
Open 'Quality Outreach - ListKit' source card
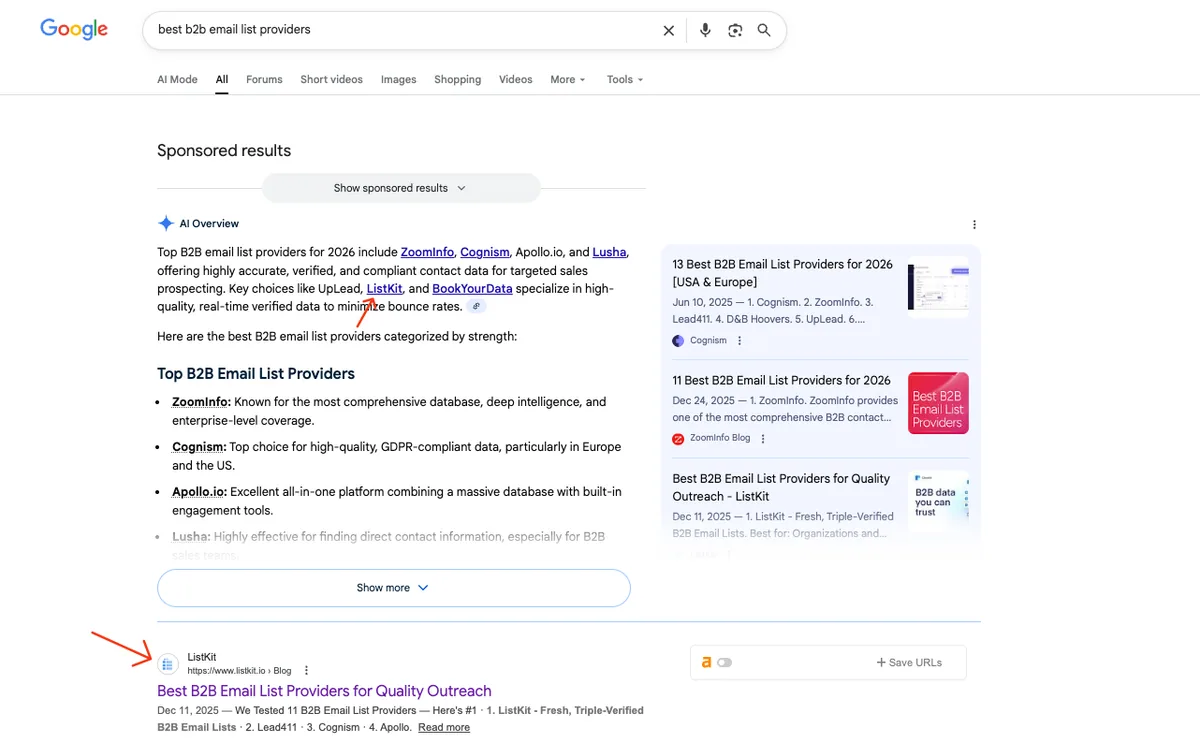click(x=820, y=506)
